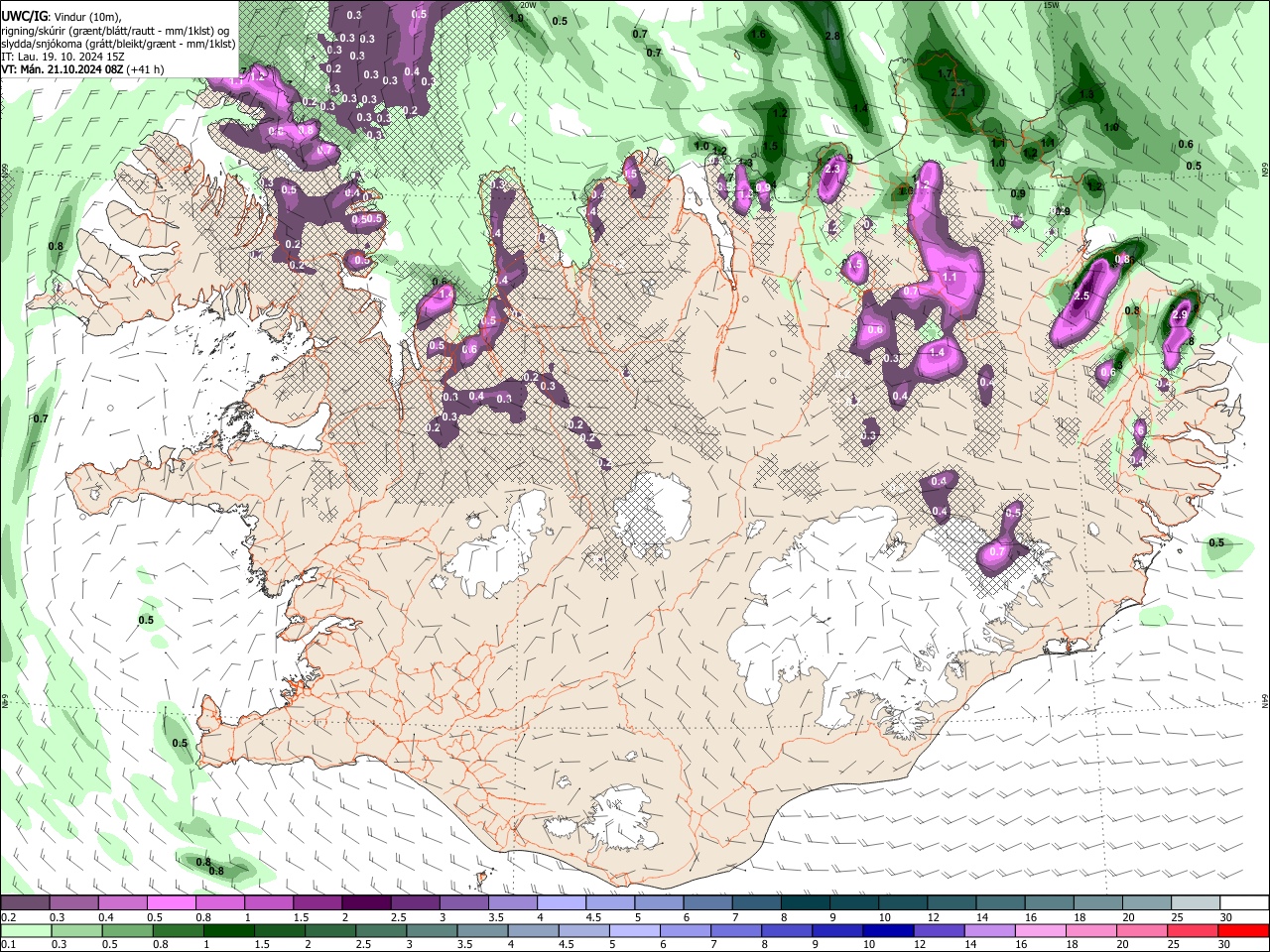Click the title text 'UWC/IG: Vindur (10m)'
The image size is (1270, 952).
point(61,15)
